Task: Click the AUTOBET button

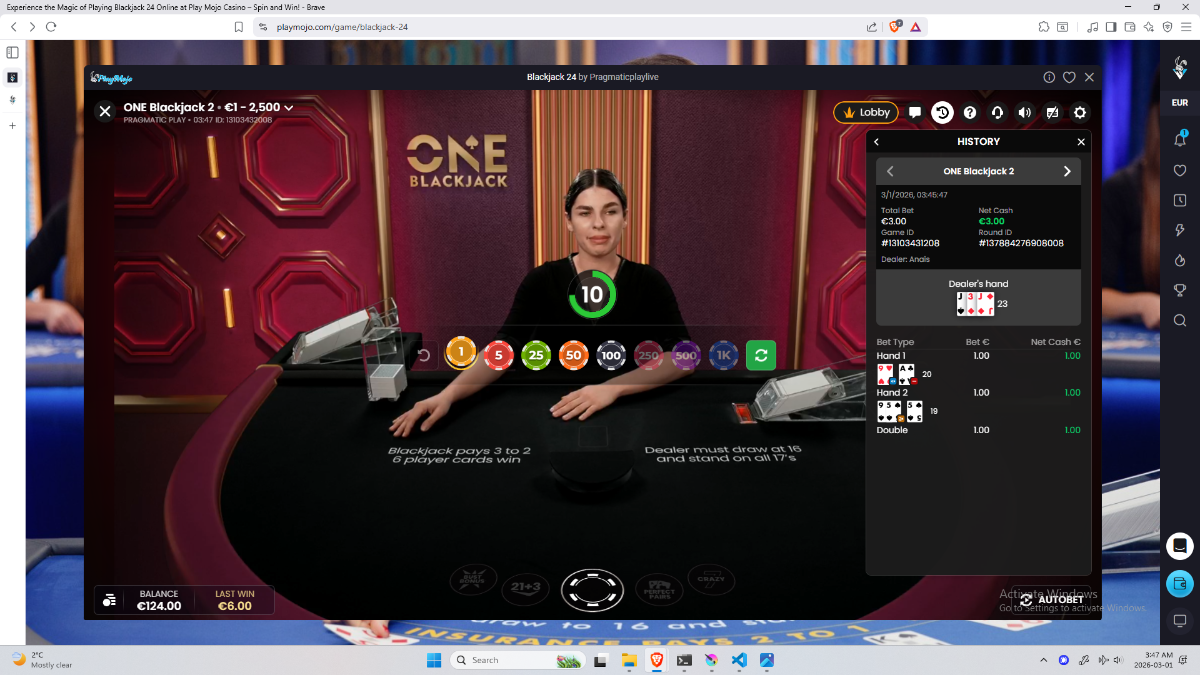Action: click(x=1051, y=600)
